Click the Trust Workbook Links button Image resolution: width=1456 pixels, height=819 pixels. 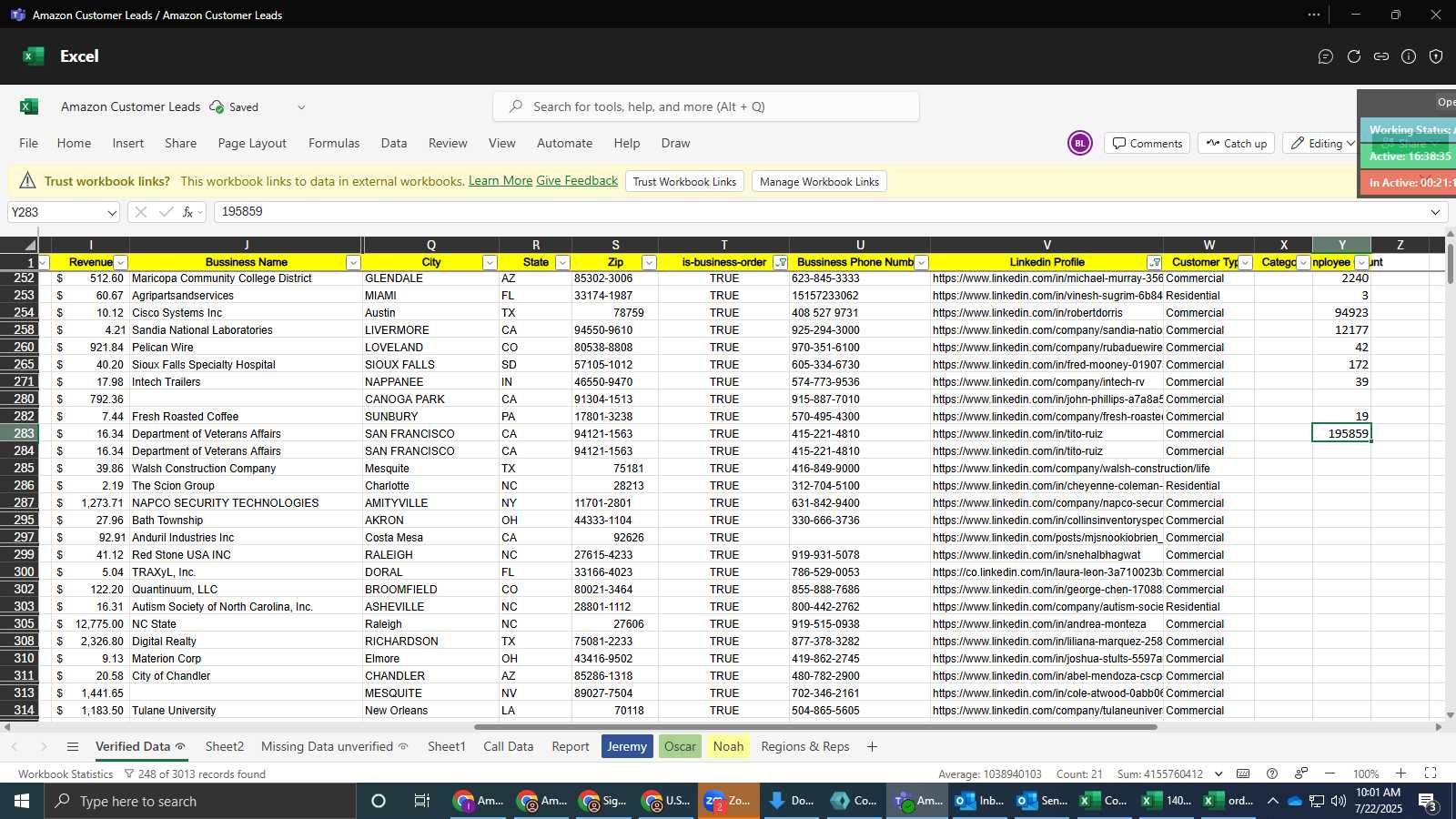pos(684,181)
